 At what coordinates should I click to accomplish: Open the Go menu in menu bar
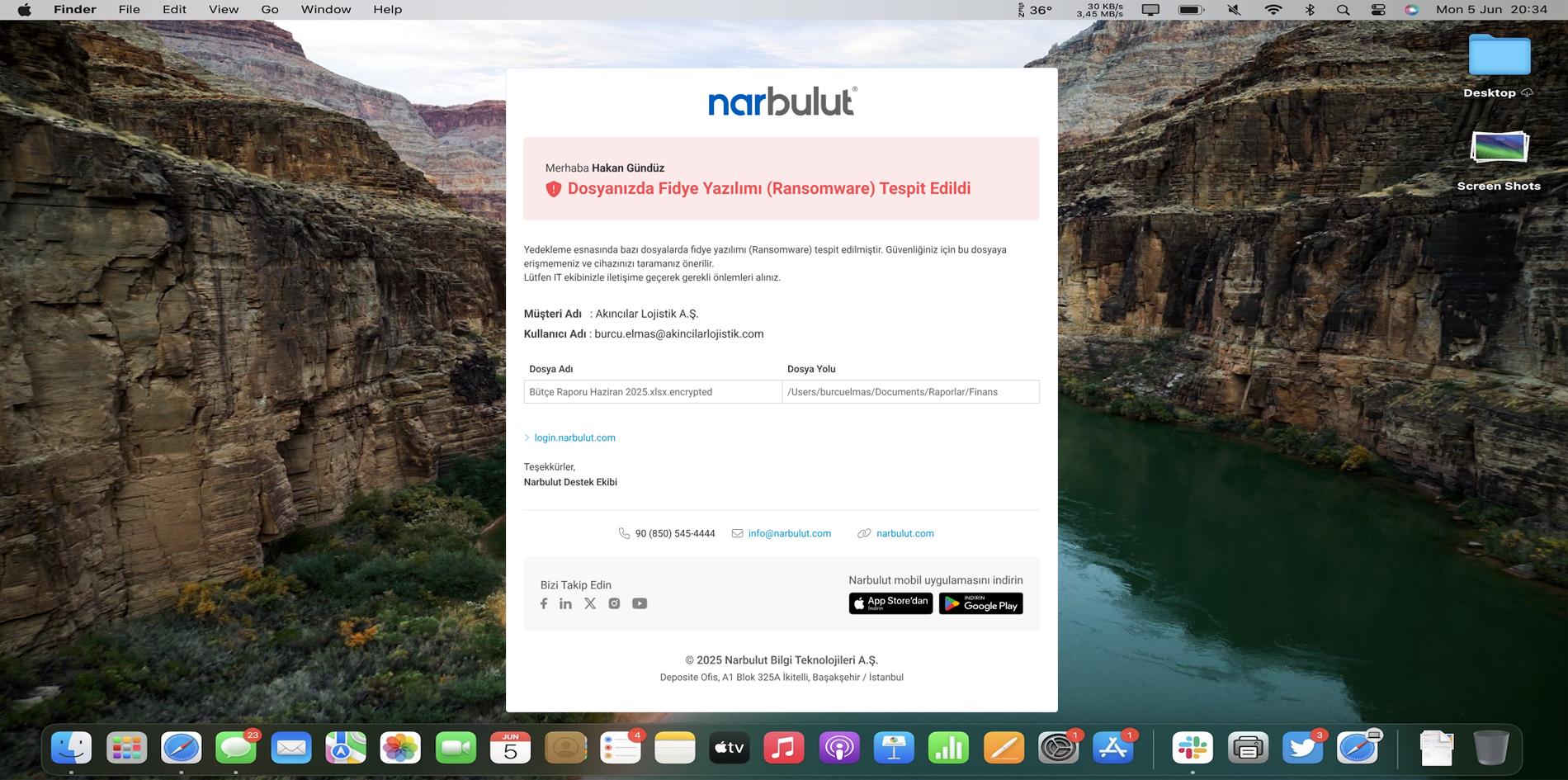pos(270,10)
